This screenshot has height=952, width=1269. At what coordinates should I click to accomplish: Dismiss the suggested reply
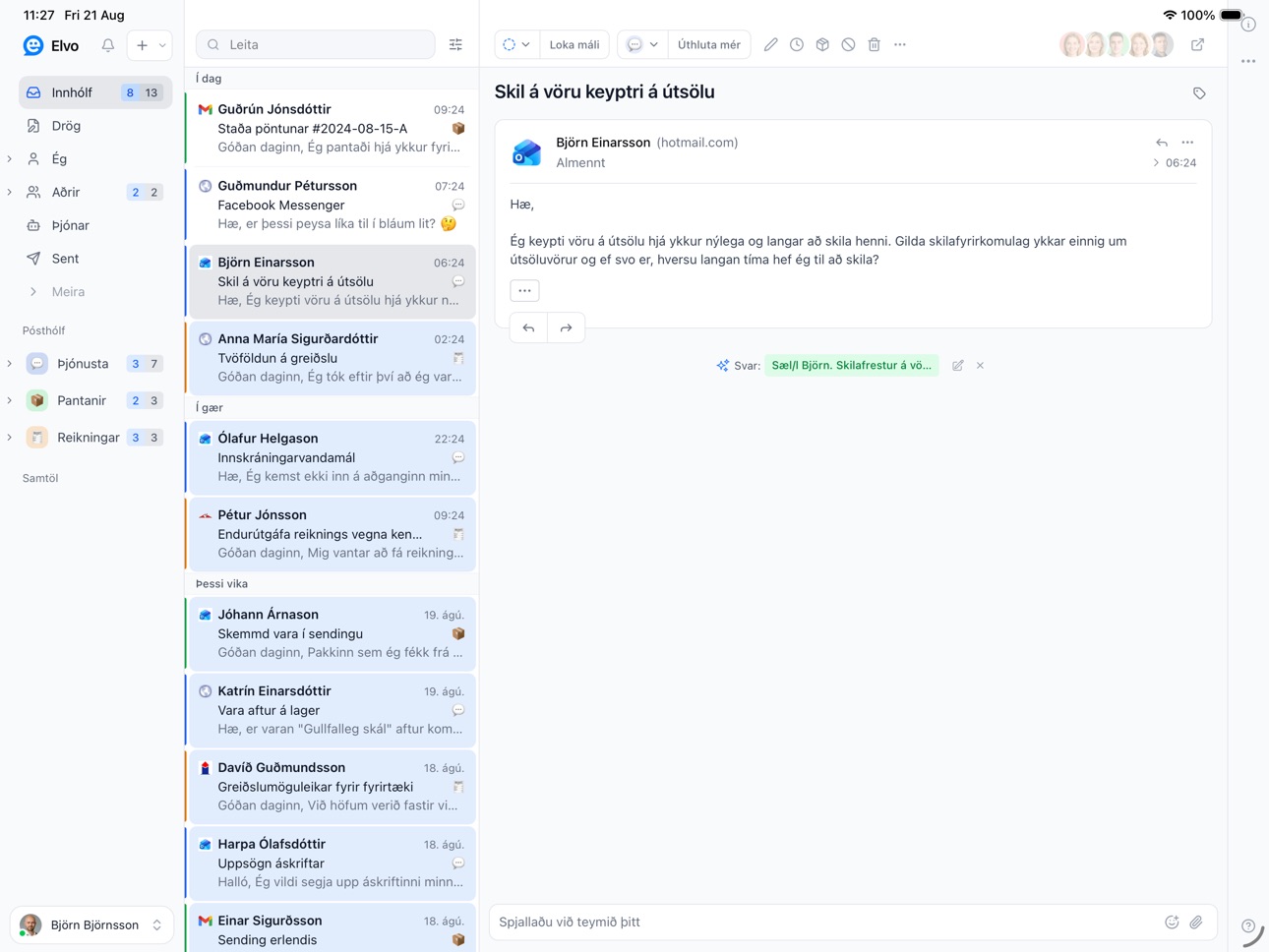980,365
